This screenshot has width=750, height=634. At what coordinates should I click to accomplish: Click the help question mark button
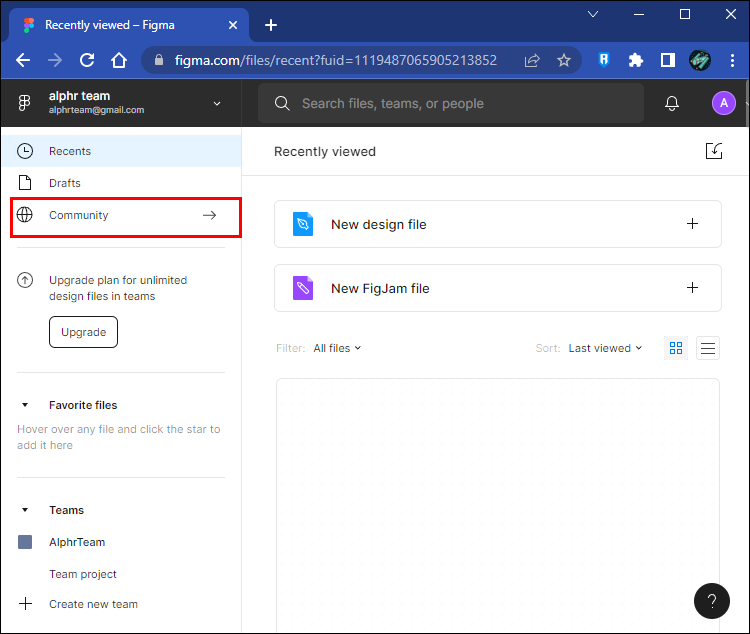point(712,601)
